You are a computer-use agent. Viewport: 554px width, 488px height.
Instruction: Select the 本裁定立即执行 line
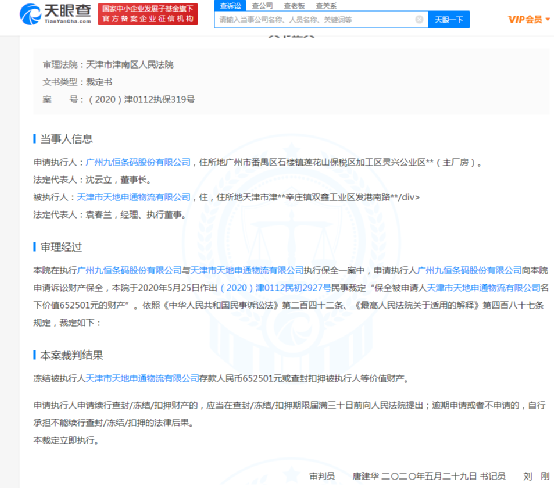[66, 440]
